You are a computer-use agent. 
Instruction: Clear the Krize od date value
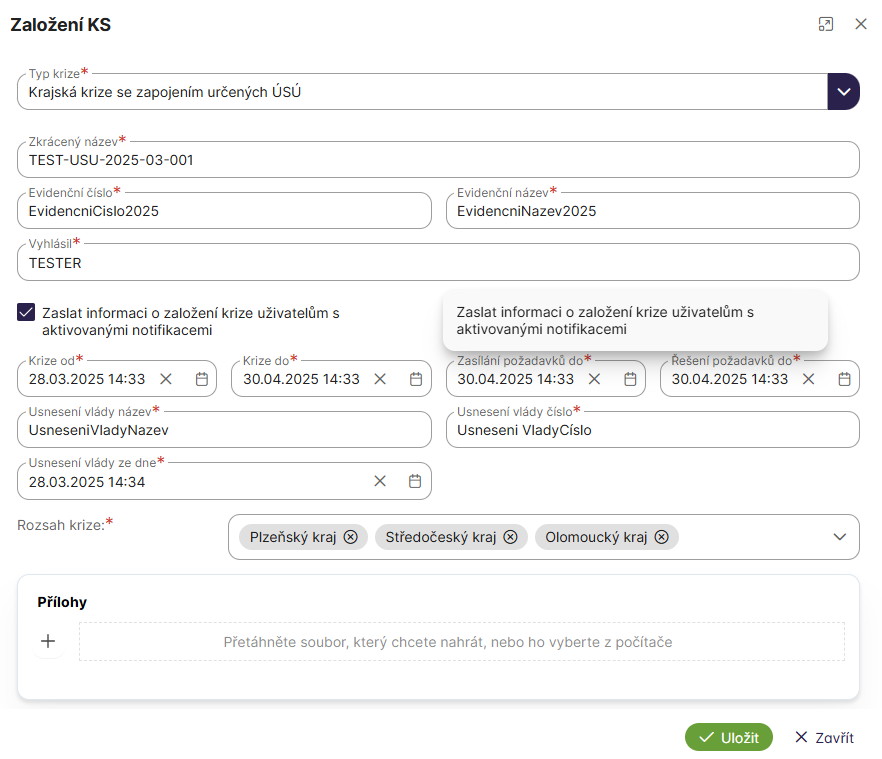(x=166, y=379)
